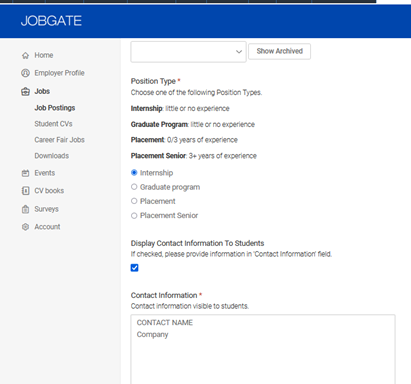Image resolution: width=411 pixels, height=384 pixels.
Task: Uncheck Display Contact Information To Students checkbox
Action: point(134,268)
